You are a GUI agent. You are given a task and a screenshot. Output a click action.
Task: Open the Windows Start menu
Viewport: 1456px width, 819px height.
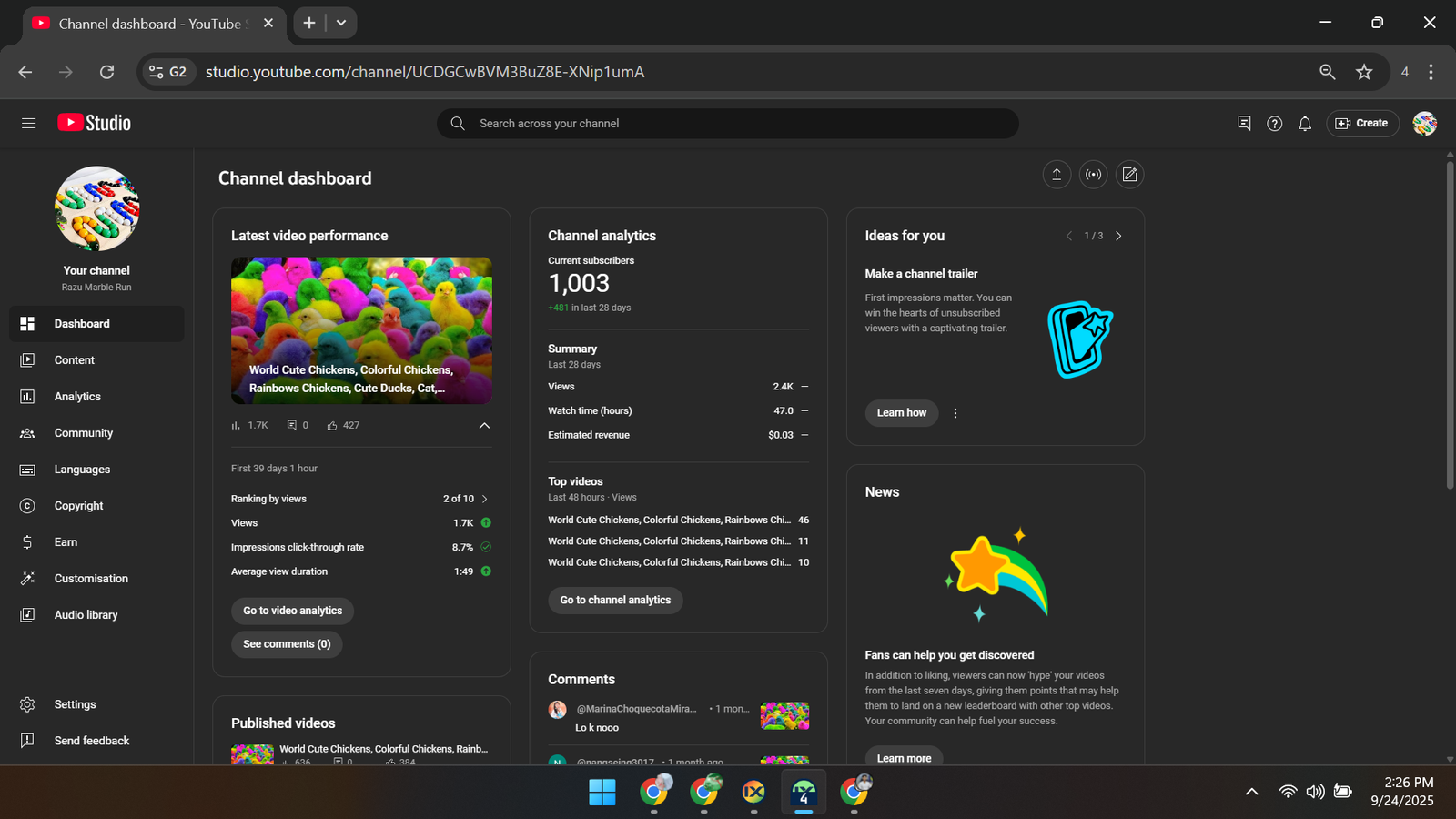(x=602, y=793)
